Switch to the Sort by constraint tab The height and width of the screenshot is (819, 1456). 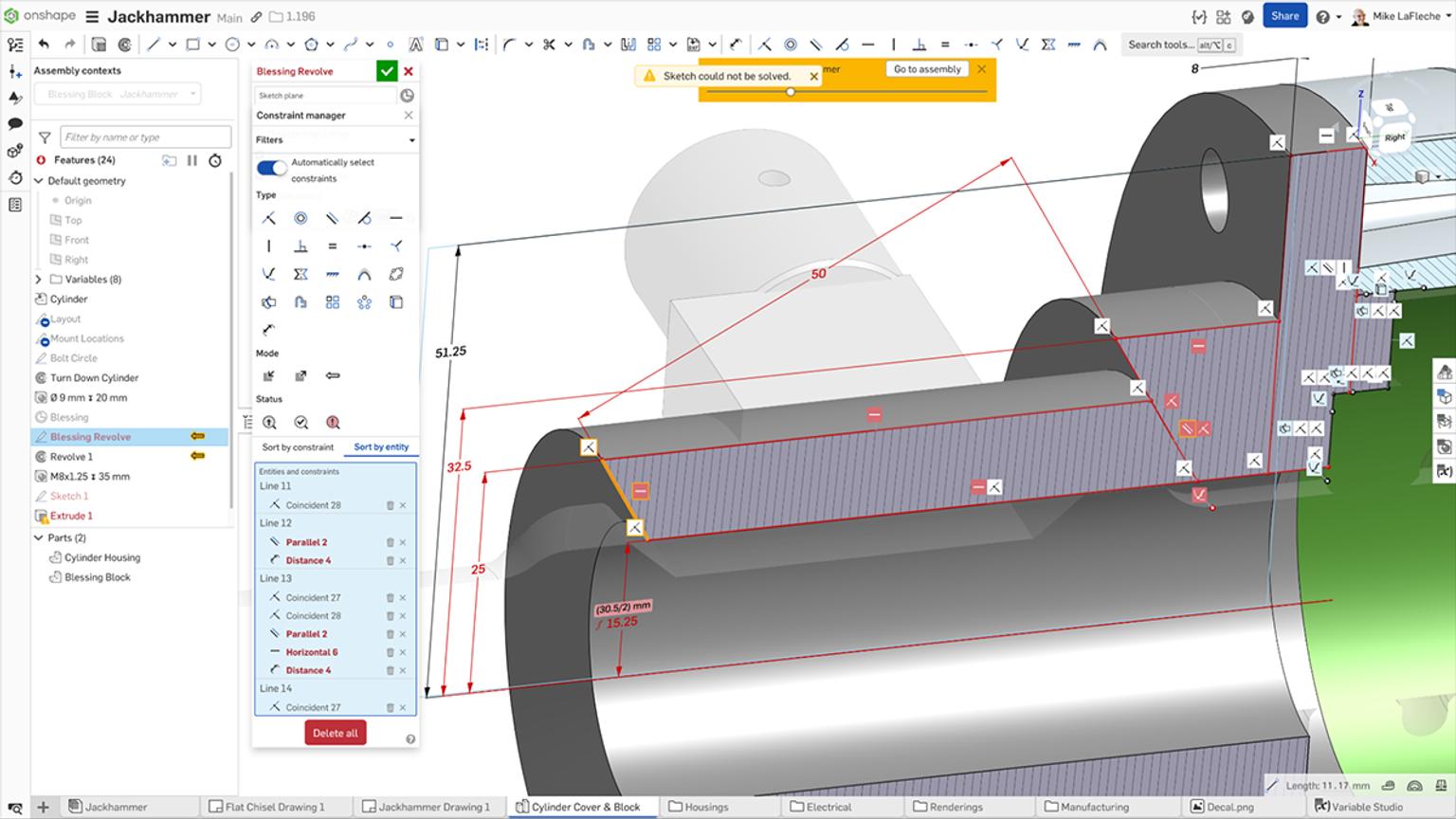point(298,446)
